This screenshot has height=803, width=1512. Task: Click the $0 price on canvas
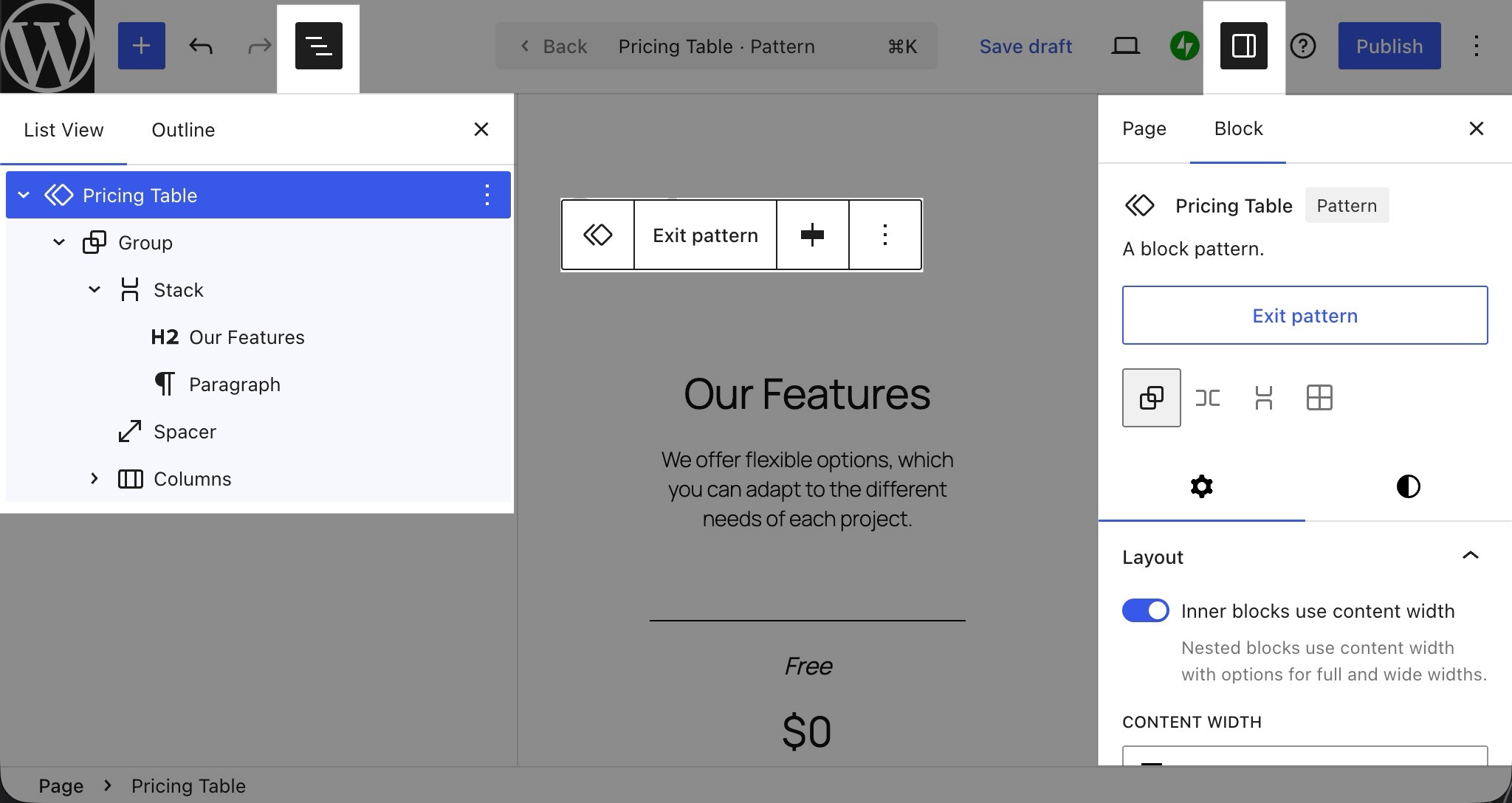(807, 731)
